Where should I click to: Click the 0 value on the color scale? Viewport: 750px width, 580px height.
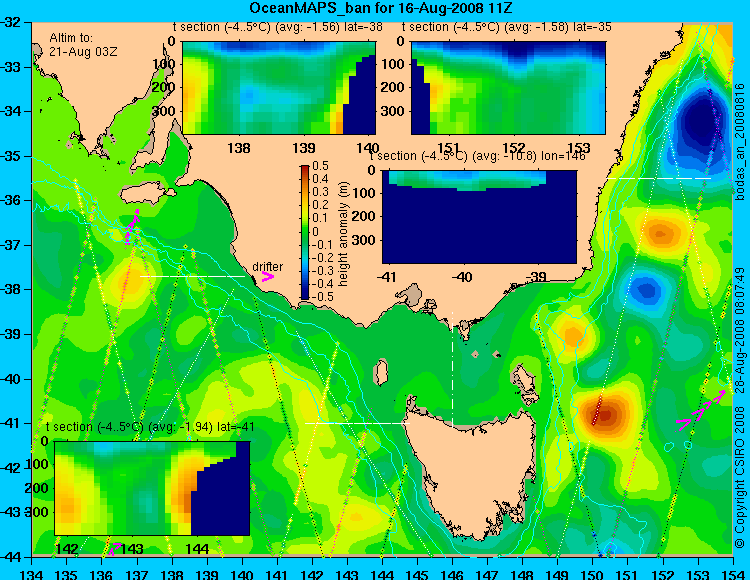point(315,231)
